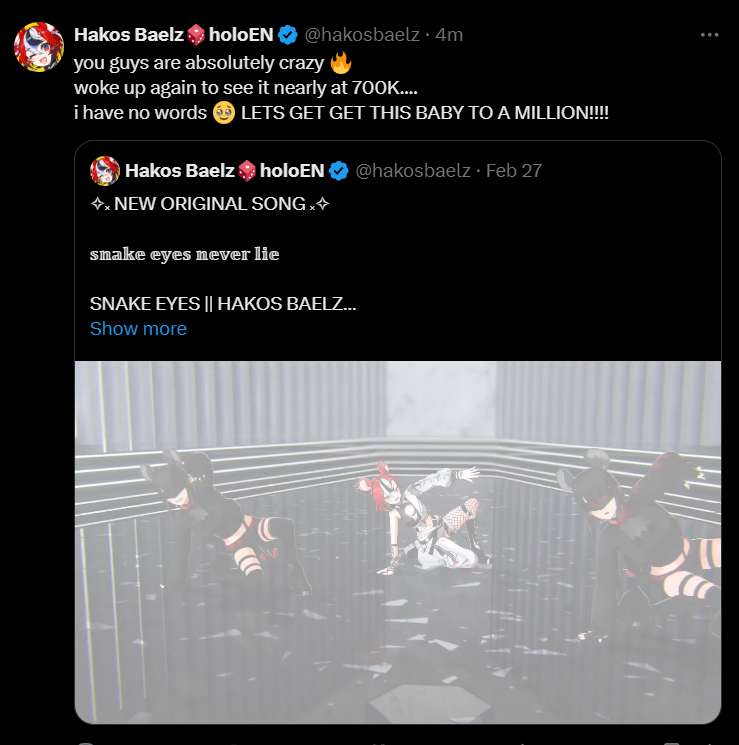Expand quoted tweet with Show more
739x745 pixels.
(x=138, y=329)
